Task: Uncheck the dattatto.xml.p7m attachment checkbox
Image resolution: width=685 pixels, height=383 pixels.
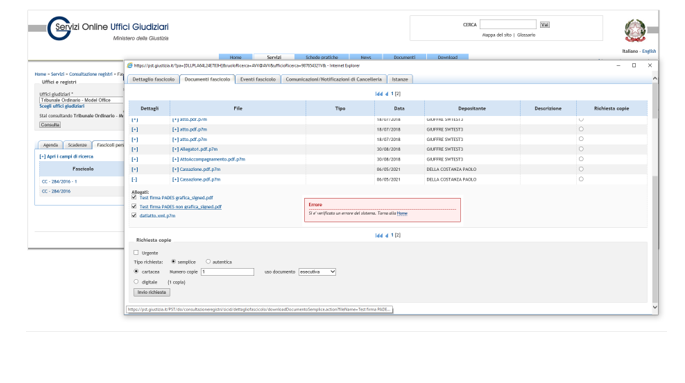Action: click(134, 215)
